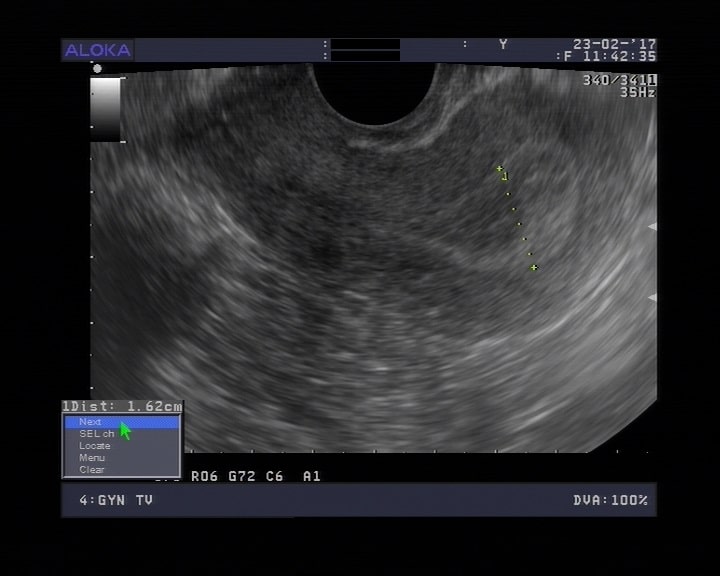
Task: Select Next in the measurement menu
Action: 90,422
